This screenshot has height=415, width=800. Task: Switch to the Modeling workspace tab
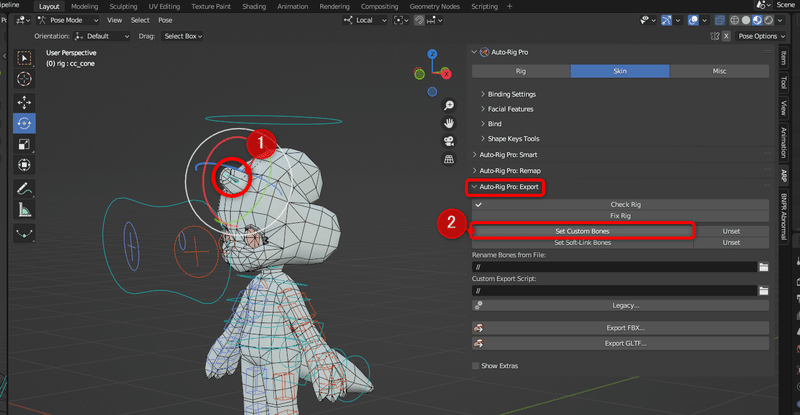(x=84, y=6)
